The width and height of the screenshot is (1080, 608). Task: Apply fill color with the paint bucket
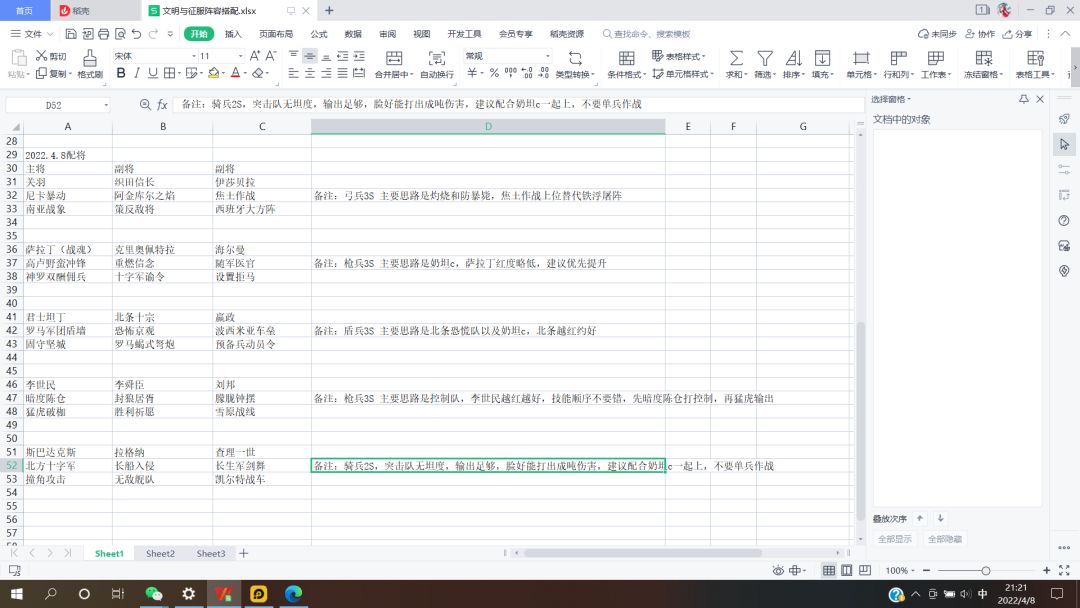214,73
